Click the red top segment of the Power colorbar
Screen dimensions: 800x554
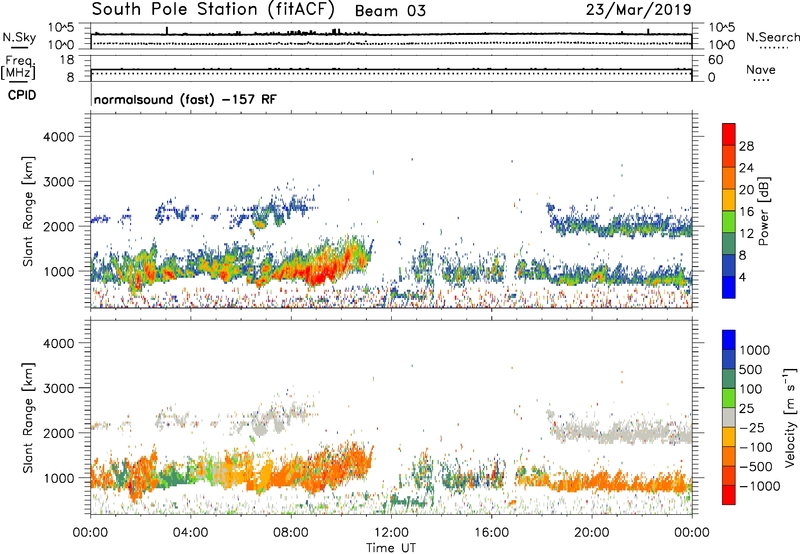[729, 135]
